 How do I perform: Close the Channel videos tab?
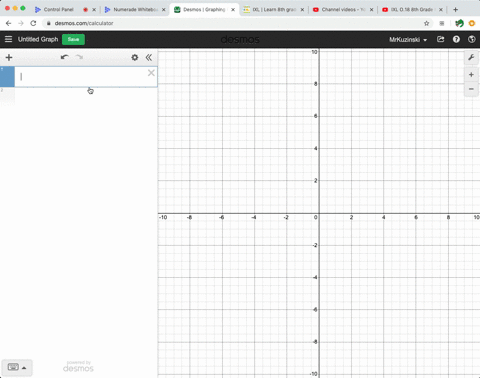[x=371, y=10]
